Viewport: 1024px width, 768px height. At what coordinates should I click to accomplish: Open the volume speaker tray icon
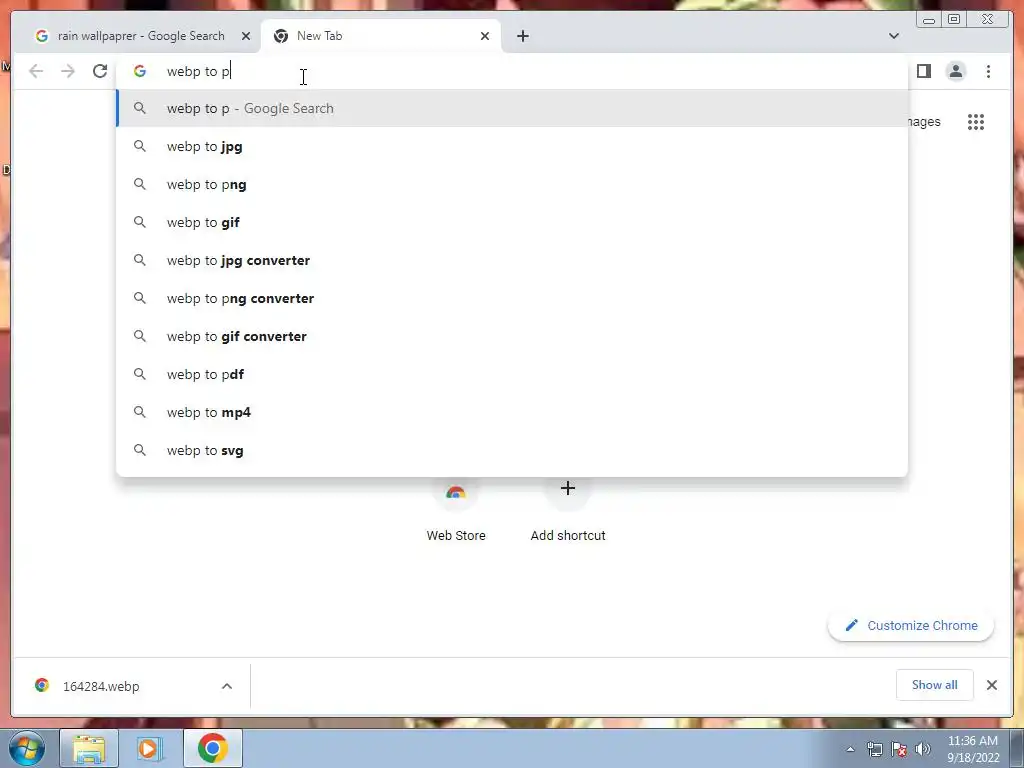923,749
